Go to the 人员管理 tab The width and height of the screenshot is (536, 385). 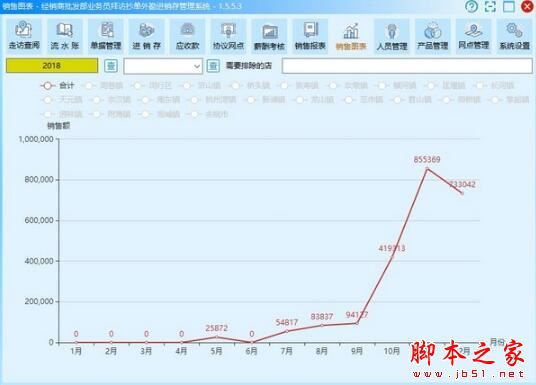coord(392,36)
